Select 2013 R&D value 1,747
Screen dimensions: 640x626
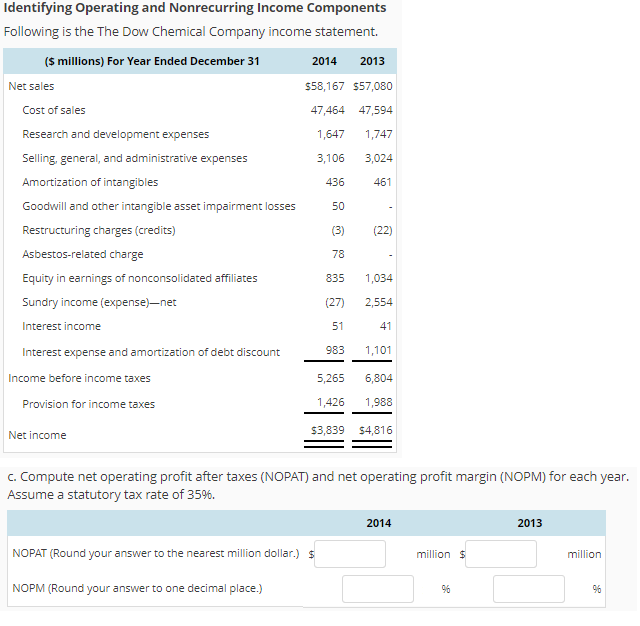click(379, 134)
